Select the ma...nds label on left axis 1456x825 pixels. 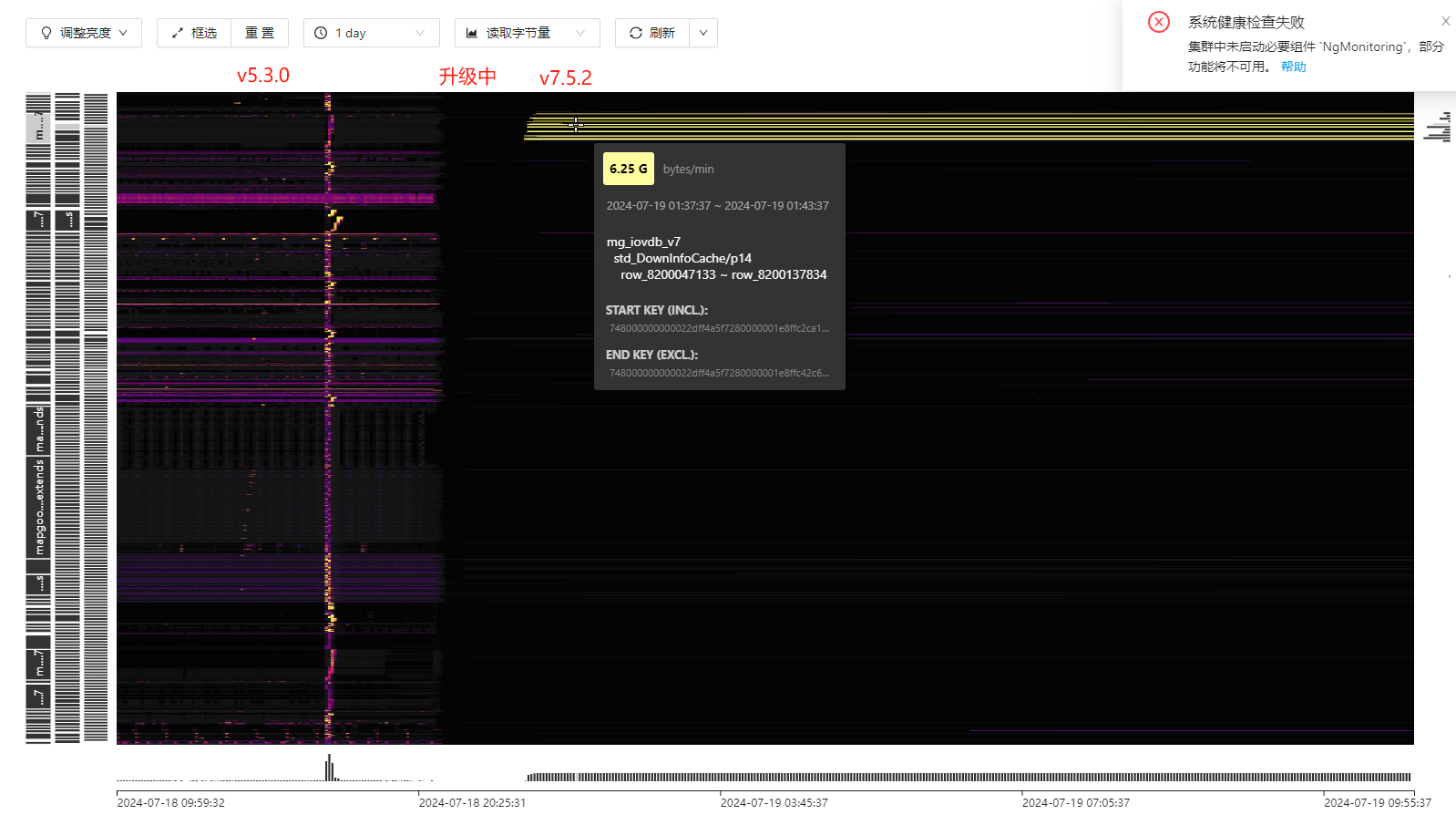pos(39,429)
